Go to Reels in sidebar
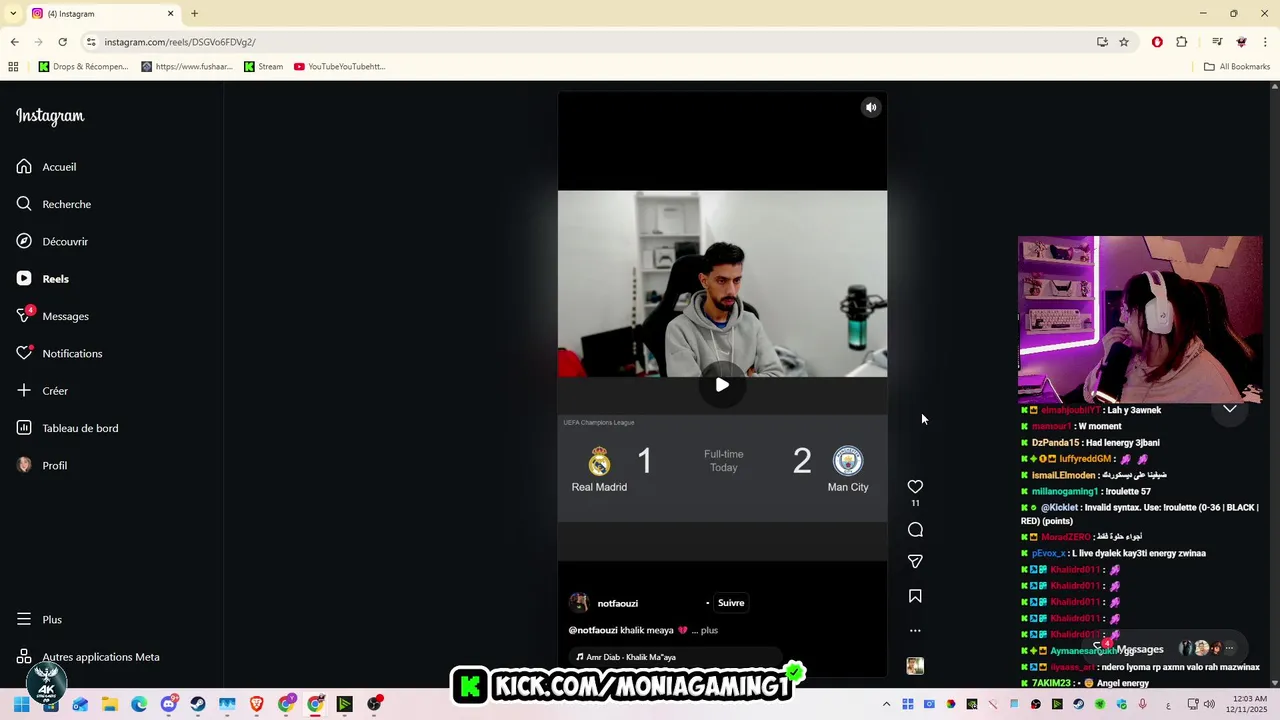 (43, 279)
